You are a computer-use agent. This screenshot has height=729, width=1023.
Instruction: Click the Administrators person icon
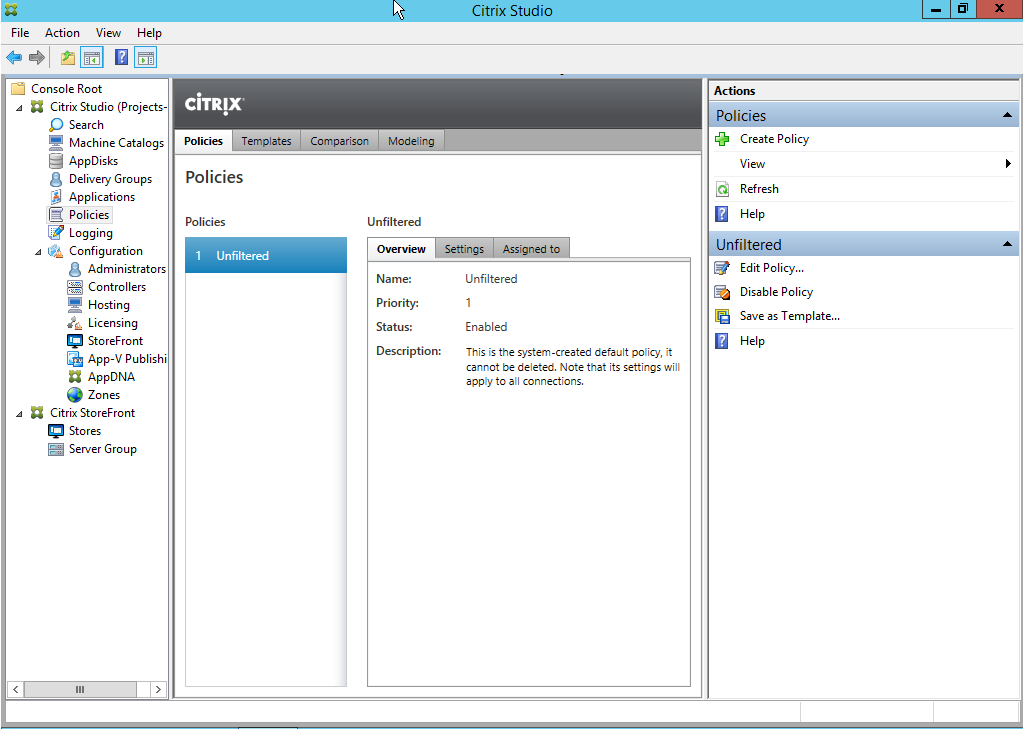click(x=75, y=269)
